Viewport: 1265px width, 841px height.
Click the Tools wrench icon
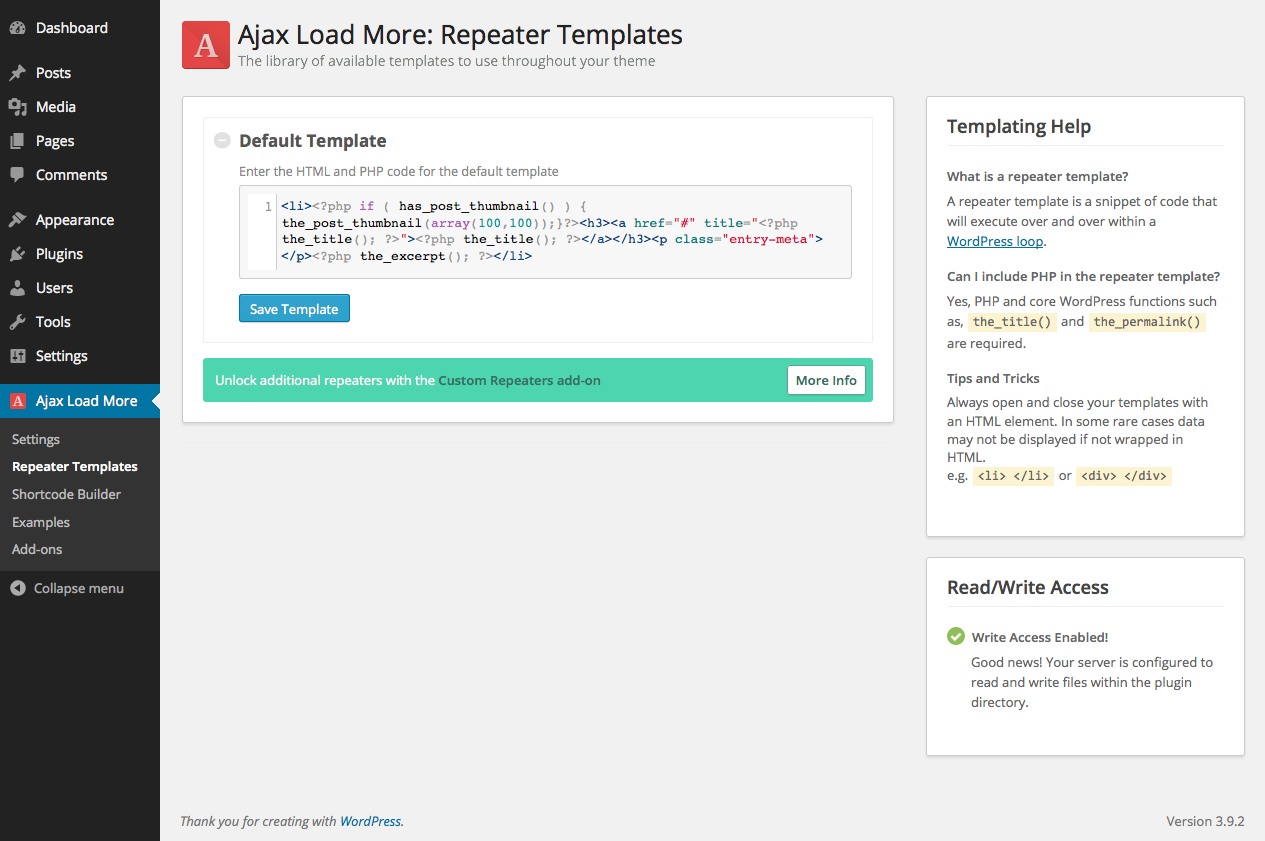17,322
